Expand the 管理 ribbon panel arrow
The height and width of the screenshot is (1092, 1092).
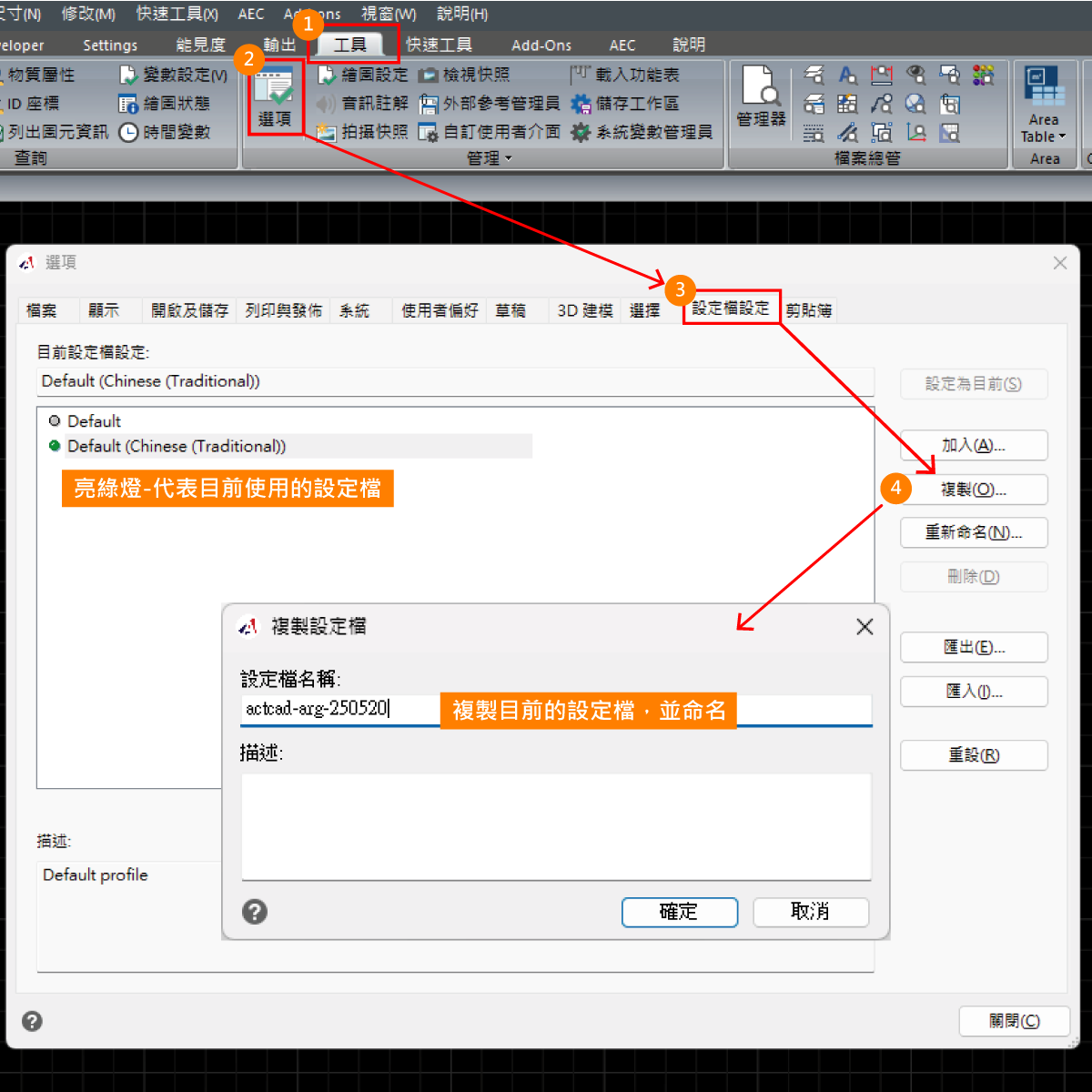tap(509, 158)
